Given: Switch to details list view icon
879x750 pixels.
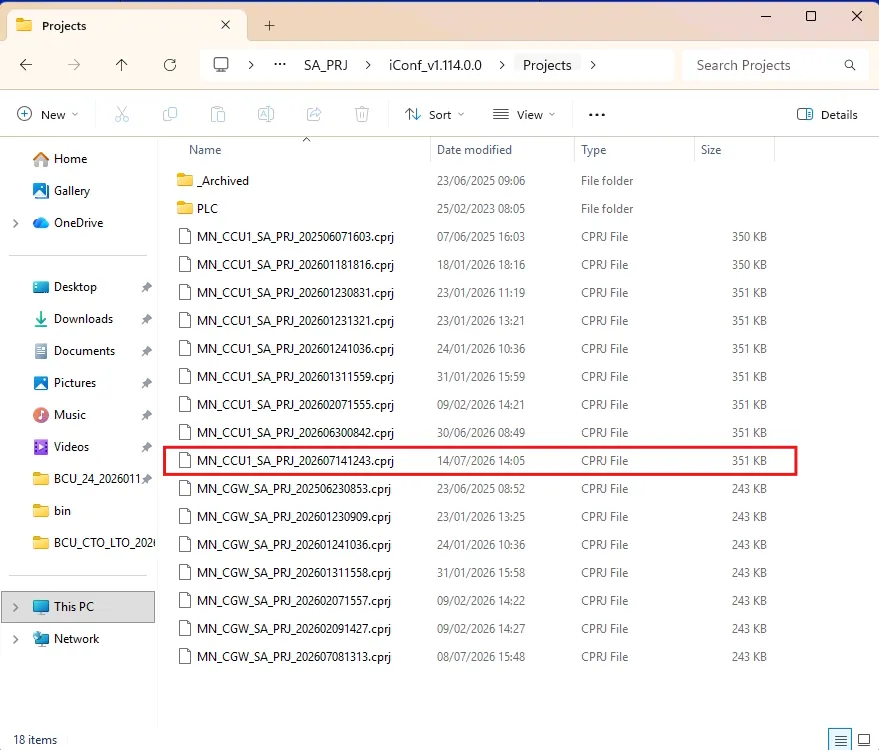Looking at the screenshot, I should click(840, 740).
